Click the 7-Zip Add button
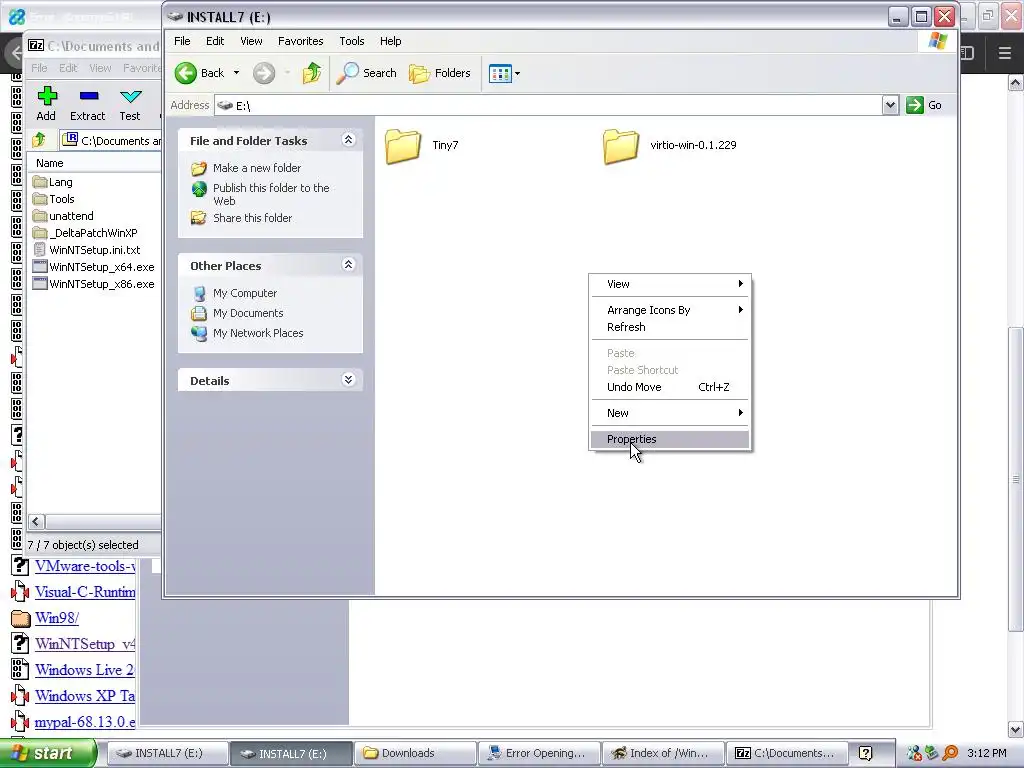The width and height of the screenshot is (1024, 768). pyautogui.click(x=46, y=103)
